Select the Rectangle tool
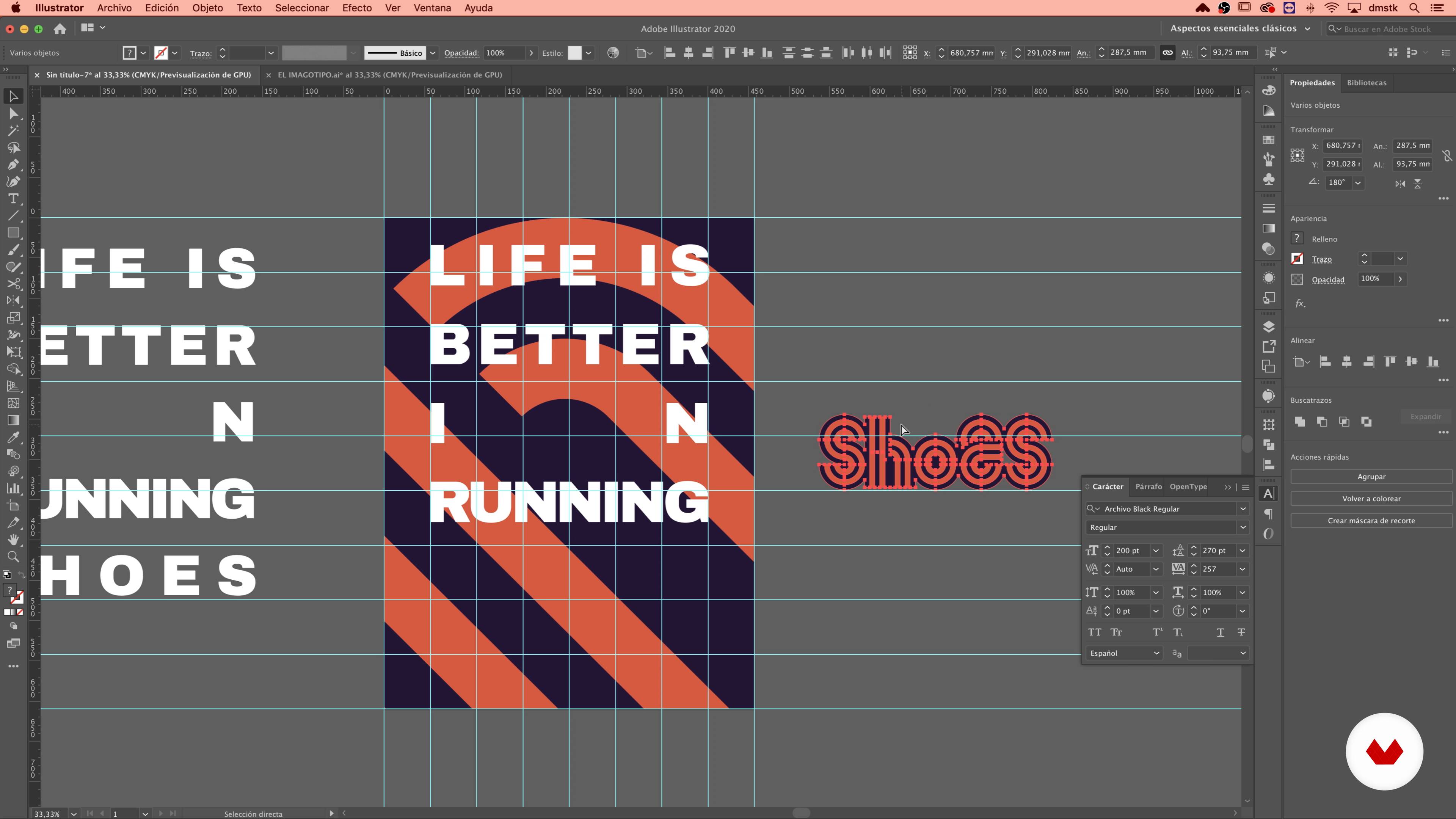This screenshot has height=819, width=1456. pos(14,233)
